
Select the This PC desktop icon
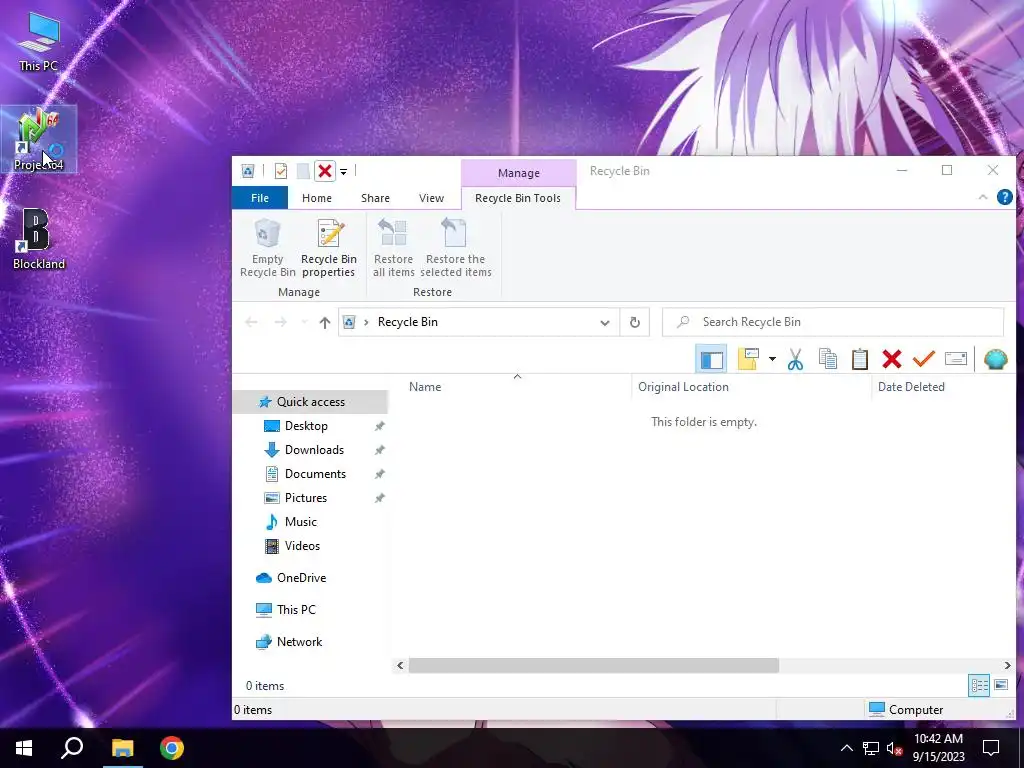tap(39, 42)
